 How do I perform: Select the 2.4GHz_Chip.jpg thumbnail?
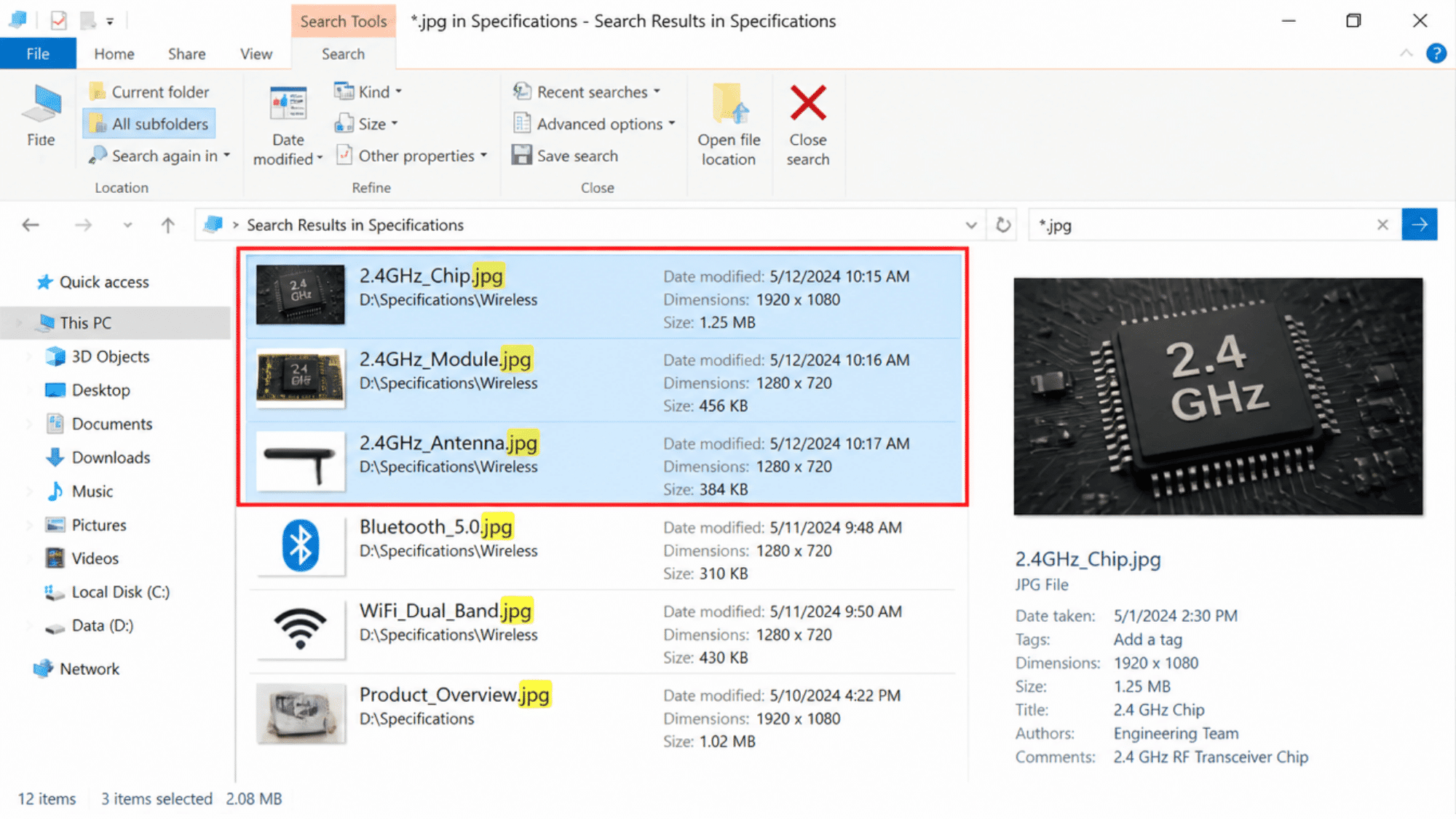(300, 294)
